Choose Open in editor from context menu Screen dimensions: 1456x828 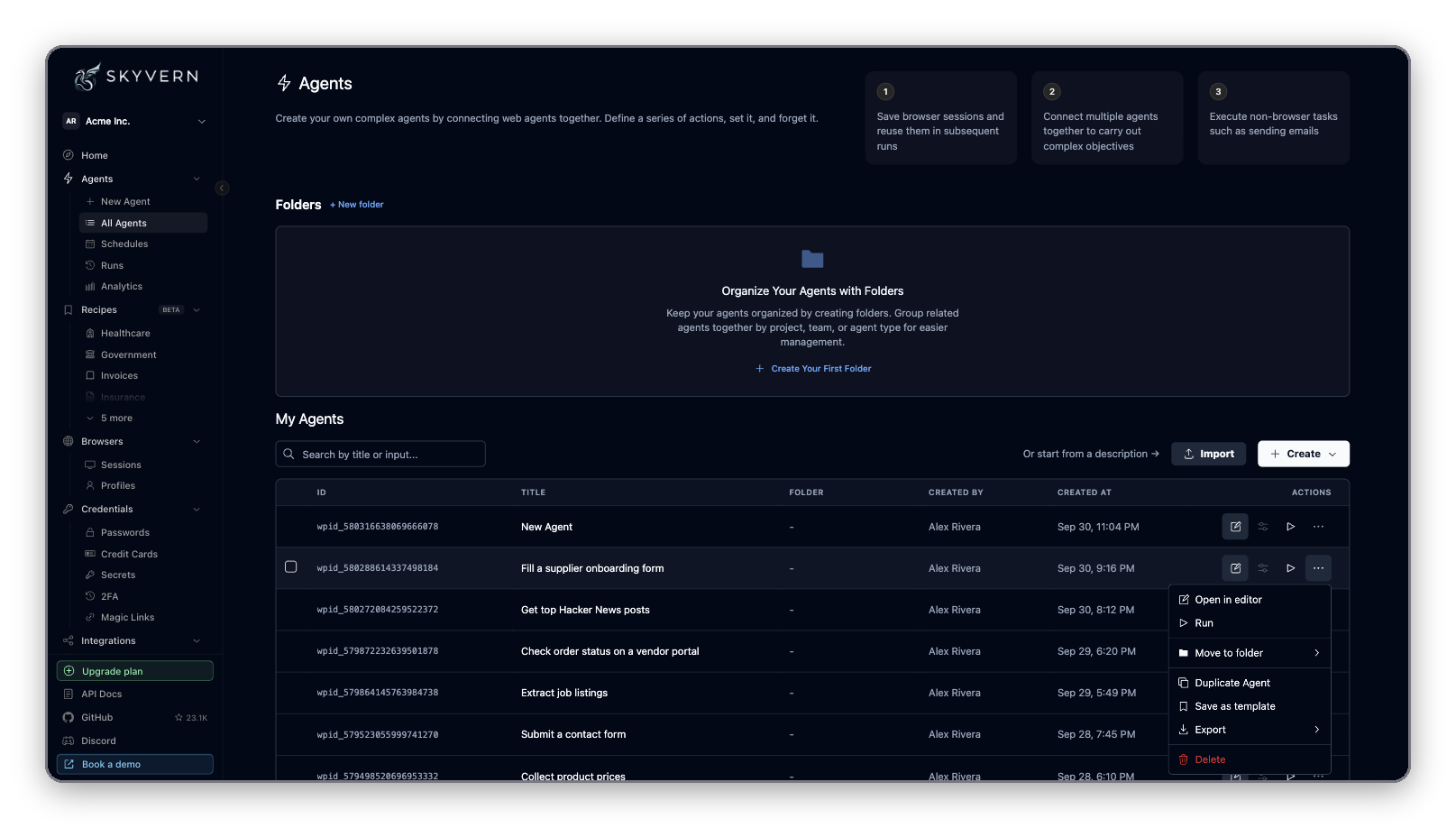pos(1250,600)
